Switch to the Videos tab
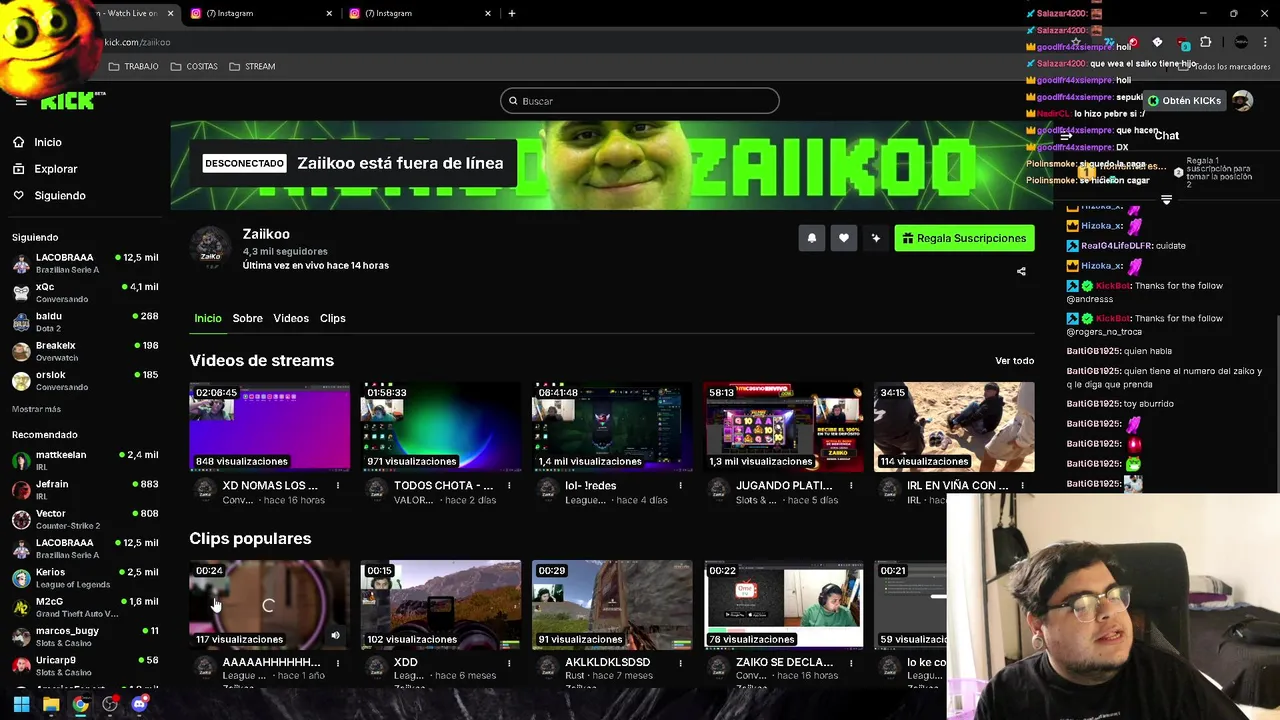 (x=291, y=318)
